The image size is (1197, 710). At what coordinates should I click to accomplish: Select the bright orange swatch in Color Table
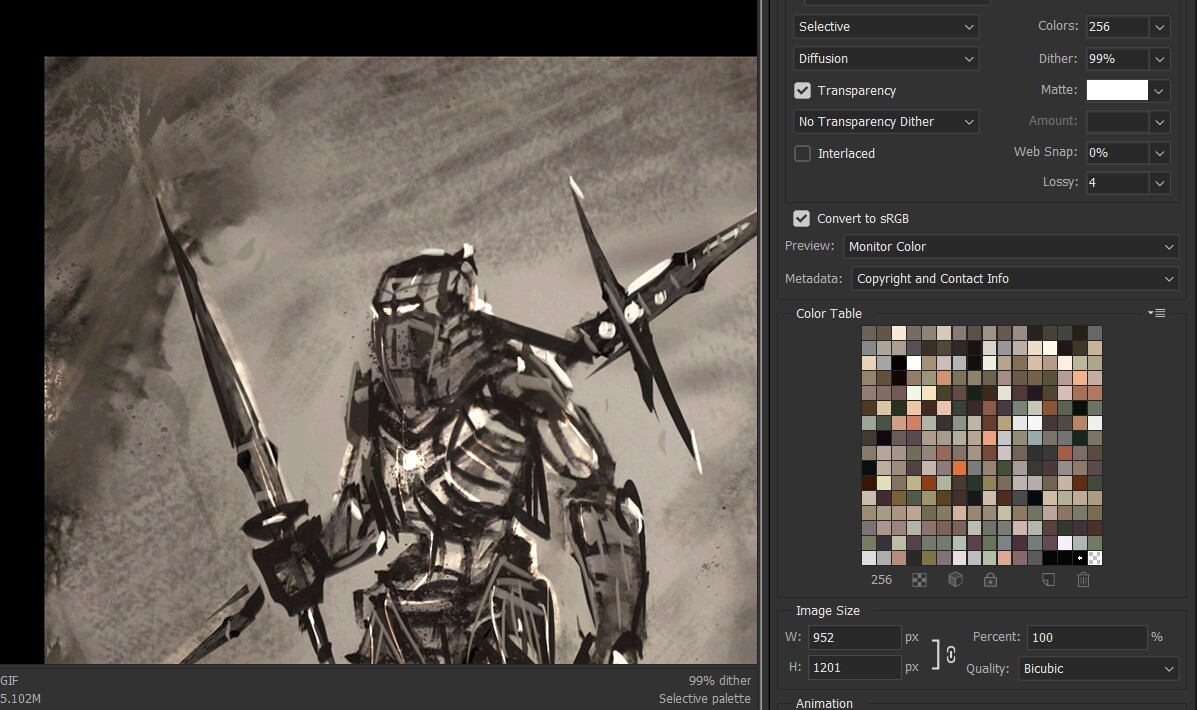coord(959,468)
